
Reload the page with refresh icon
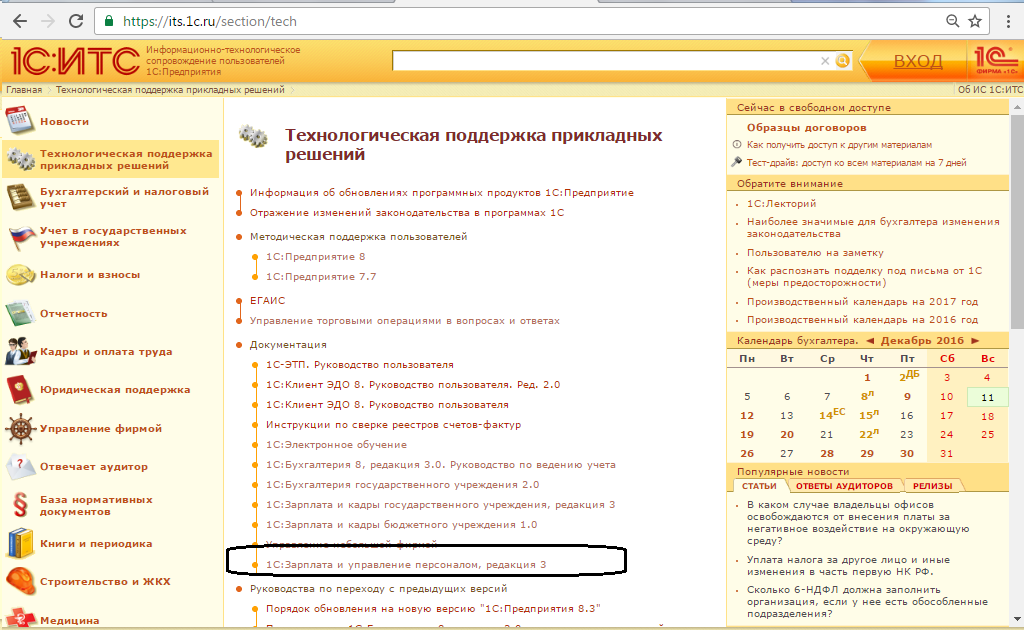(x=76, y=22)
